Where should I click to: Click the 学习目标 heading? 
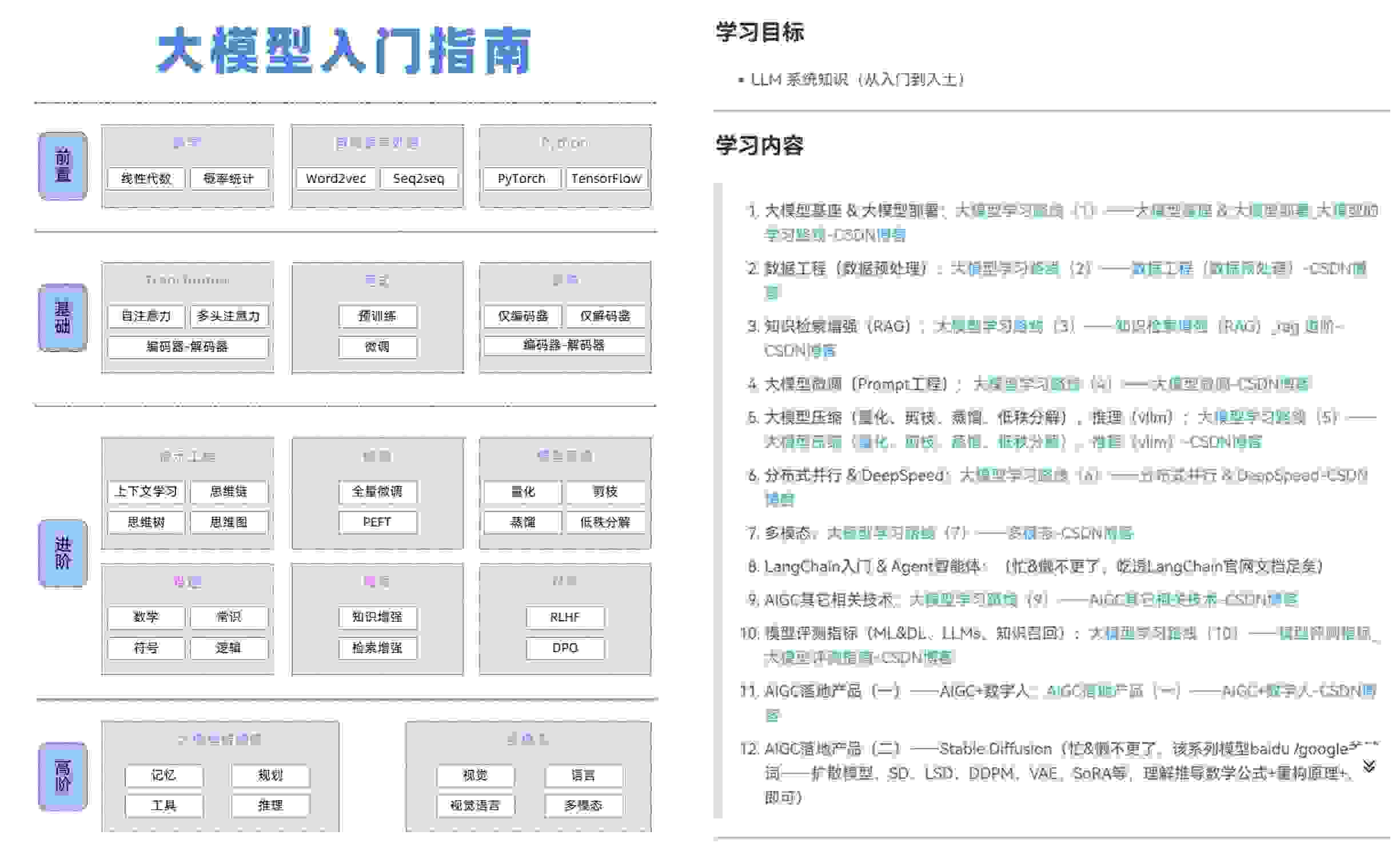click(x=760, y=32)
